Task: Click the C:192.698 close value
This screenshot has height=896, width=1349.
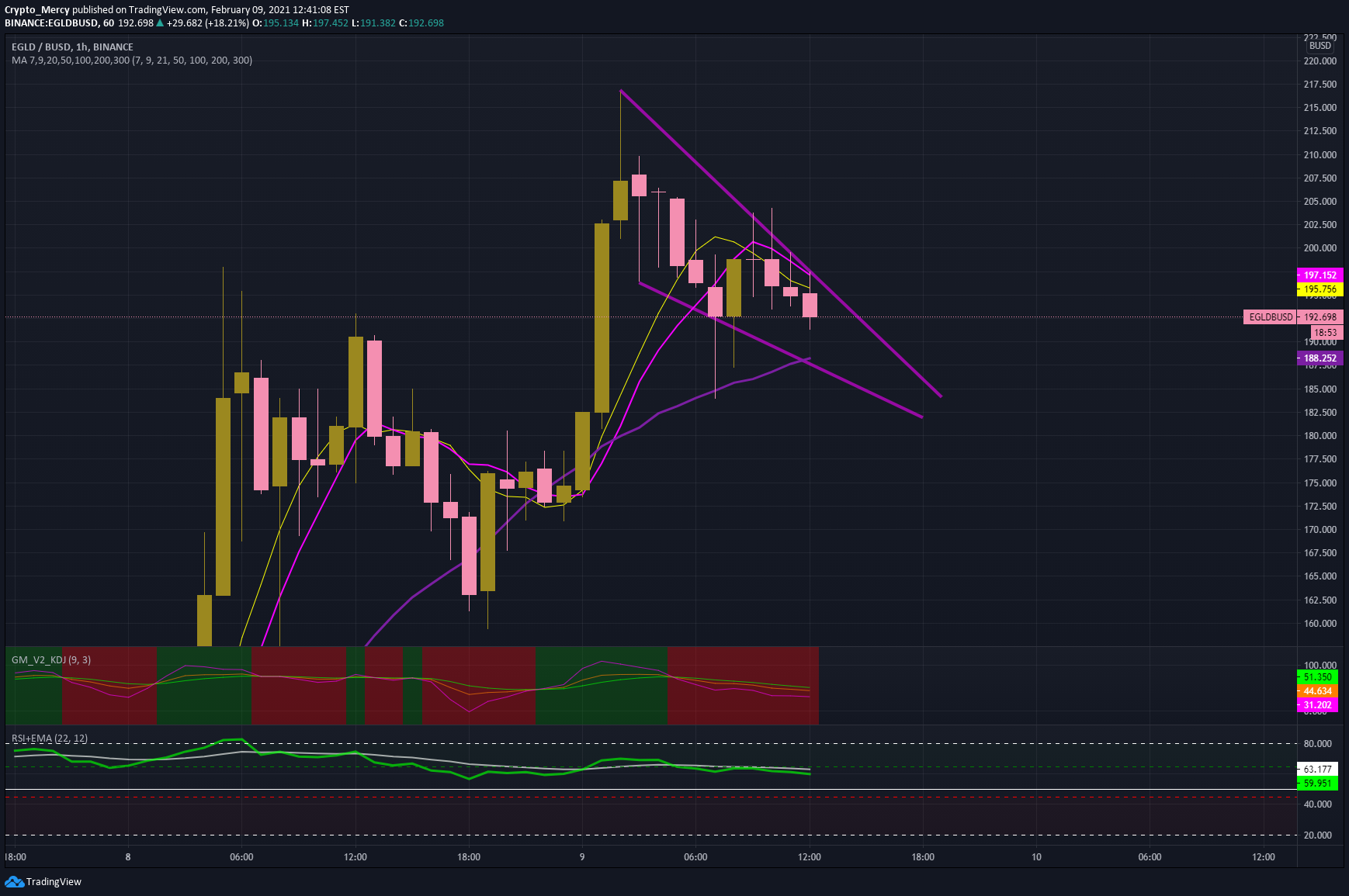Action: (421, 22)
